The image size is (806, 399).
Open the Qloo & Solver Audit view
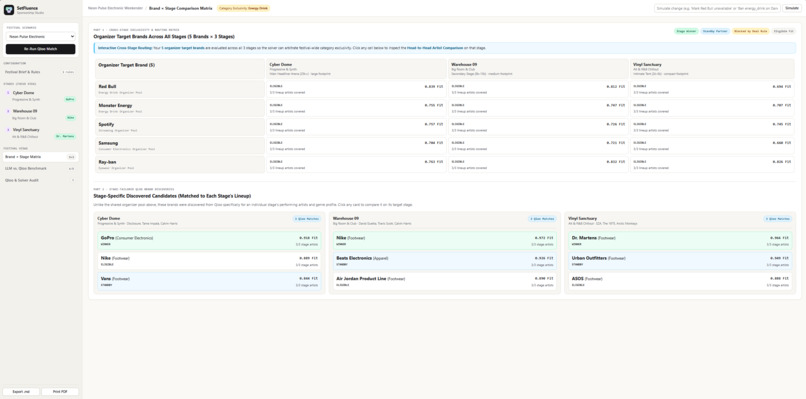(41, 180)
